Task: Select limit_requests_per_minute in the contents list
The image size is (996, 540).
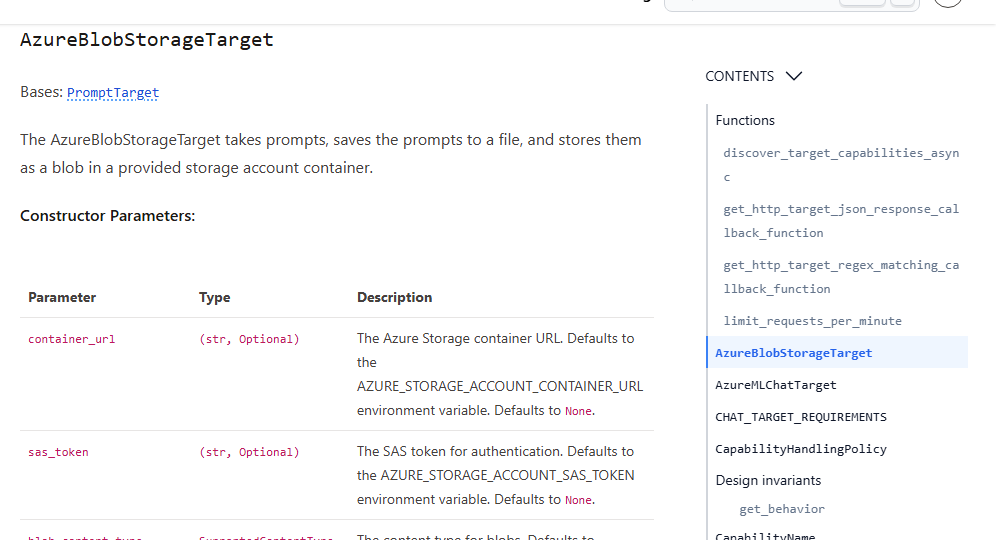Action: [x=812, y=321]
